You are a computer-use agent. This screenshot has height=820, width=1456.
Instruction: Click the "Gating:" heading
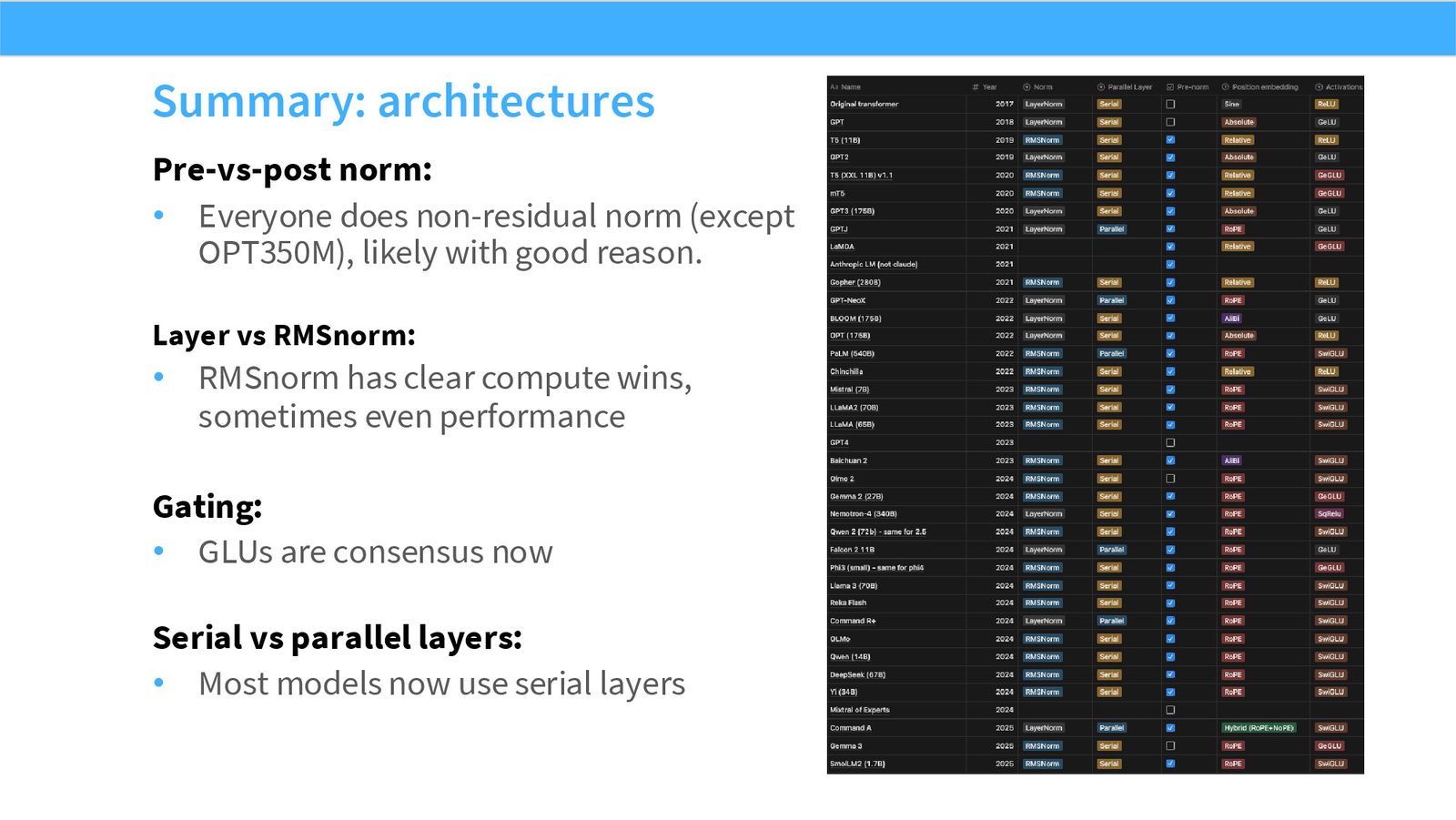pyautogui.click(x=207, y=507)
